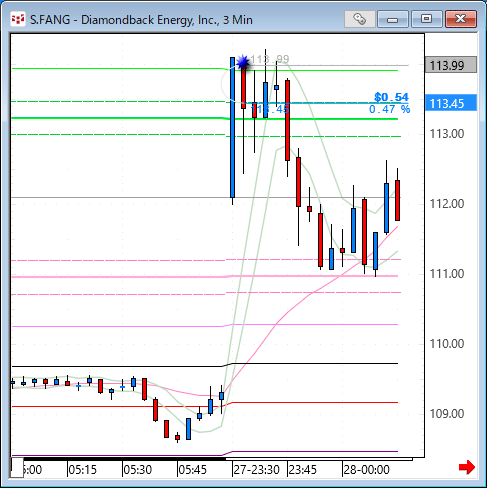Click the chain link window icon
This screenshot has width=487, height=488.
tap(359, 19)
